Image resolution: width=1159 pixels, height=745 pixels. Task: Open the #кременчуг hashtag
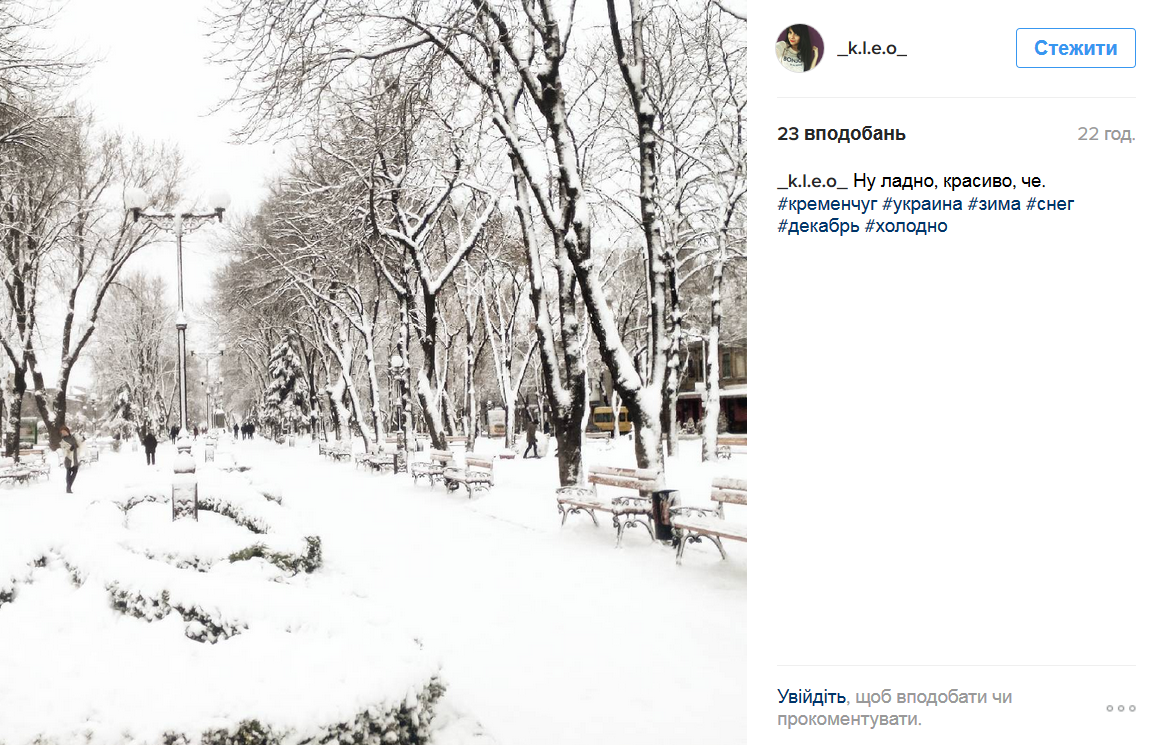click(827, 204)
